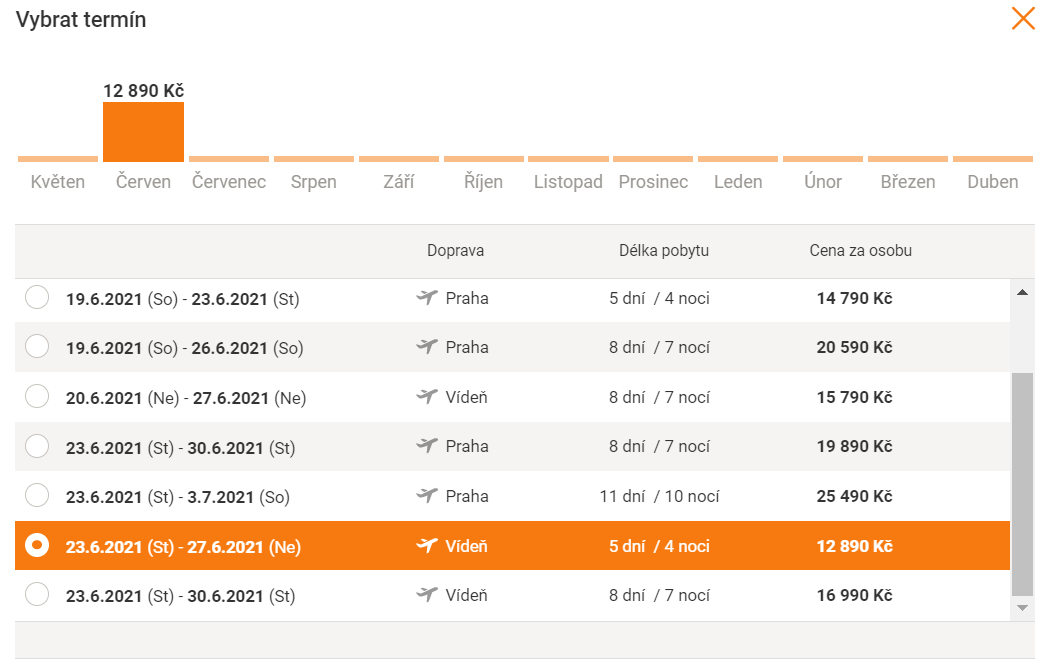Select radio for 23.6.2021 - 30.6.2021 Praha term
The image size is (1042, 669).
37,446
